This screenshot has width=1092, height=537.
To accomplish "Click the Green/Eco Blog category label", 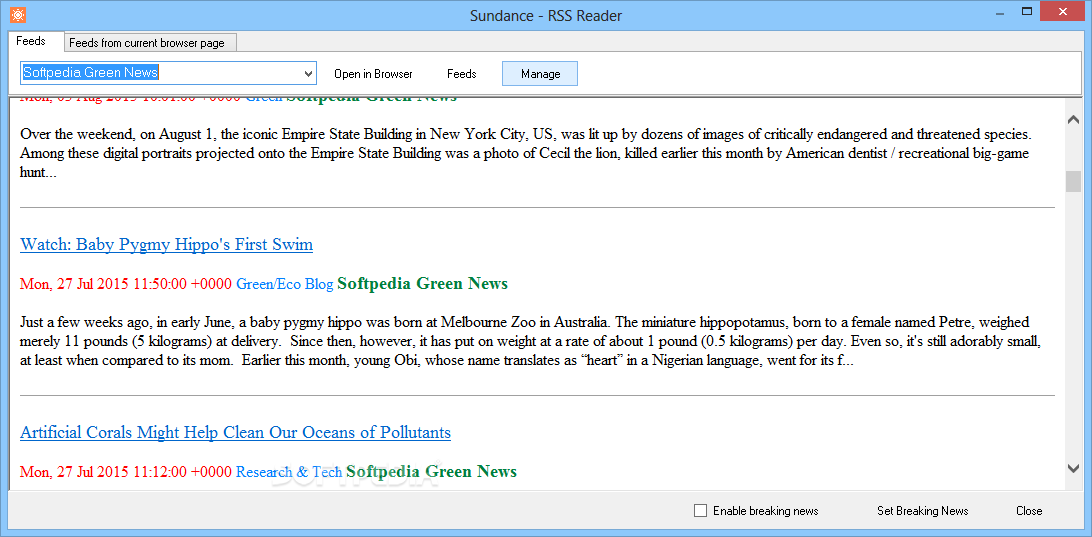I will 285,284.
